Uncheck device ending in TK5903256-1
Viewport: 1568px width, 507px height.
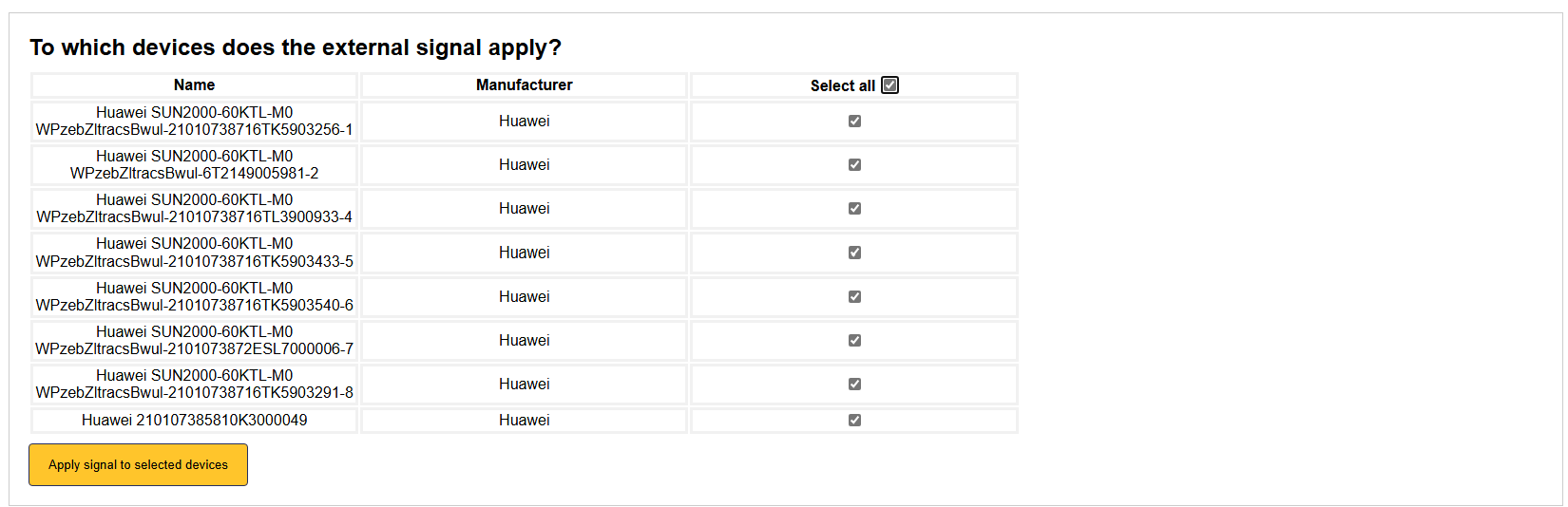click(854, 122)
